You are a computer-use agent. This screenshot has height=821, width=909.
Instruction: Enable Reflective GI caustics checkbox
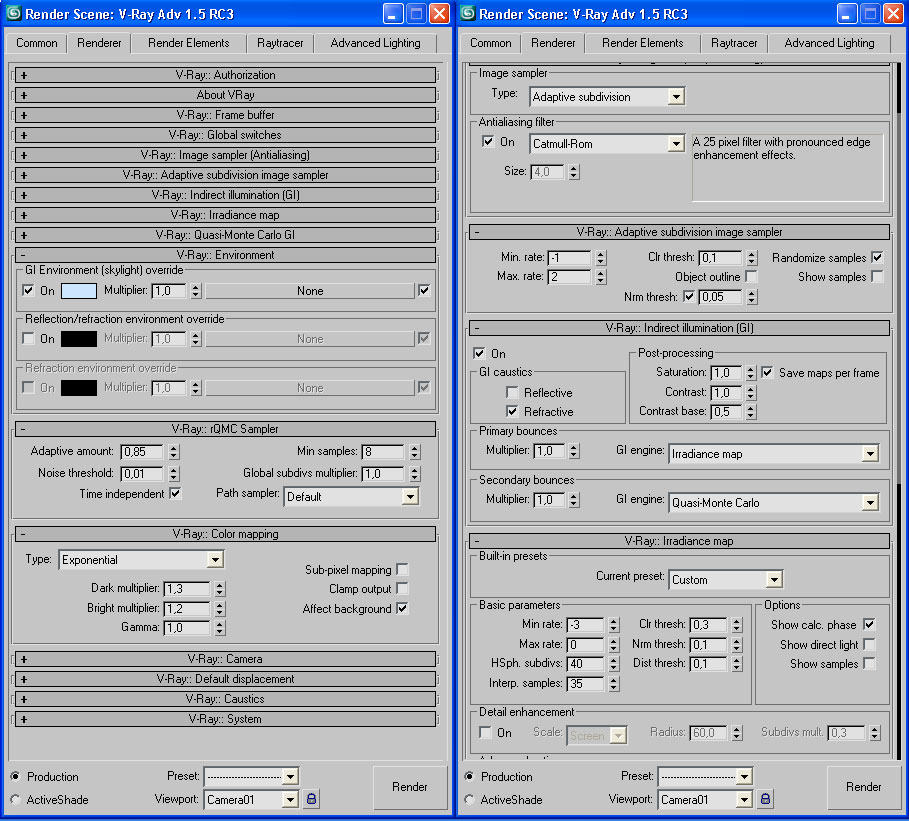[x=512, y=393]
